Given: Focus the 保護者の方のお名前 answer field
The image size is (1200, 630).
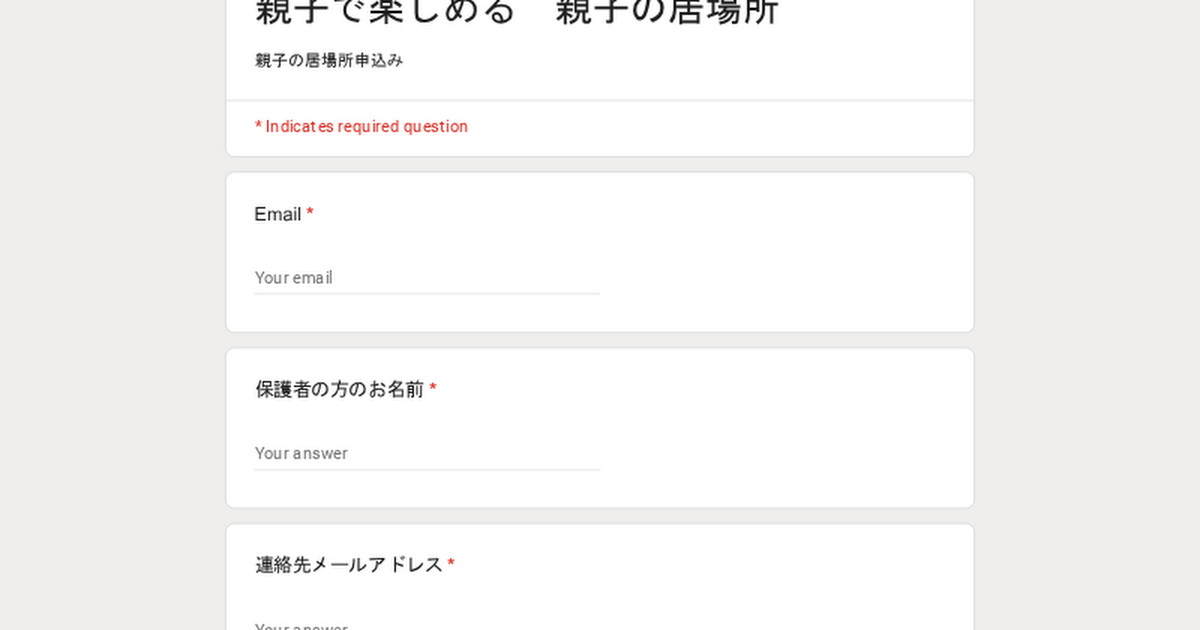Looking at the screenshot, I should pyautogui.click(x=426, y=454).
